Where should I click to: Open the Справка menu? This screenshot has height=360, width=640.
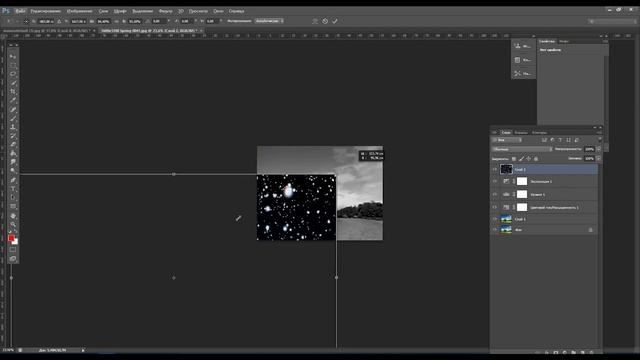(236, 11)
